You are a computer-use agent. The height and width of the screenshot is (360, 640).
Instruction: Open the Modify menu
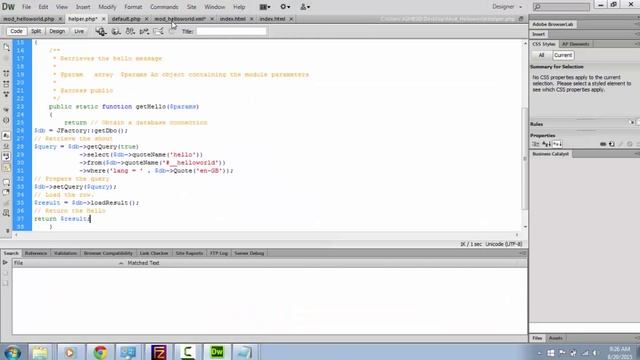[107, 7]
